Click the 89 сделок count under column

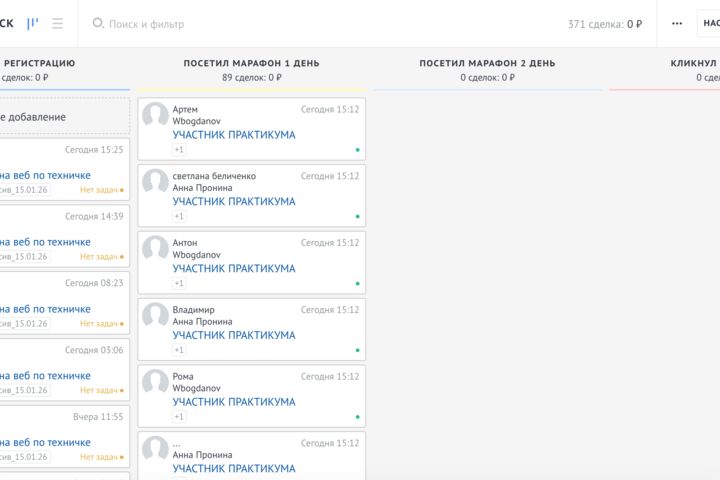pos(252,77)
